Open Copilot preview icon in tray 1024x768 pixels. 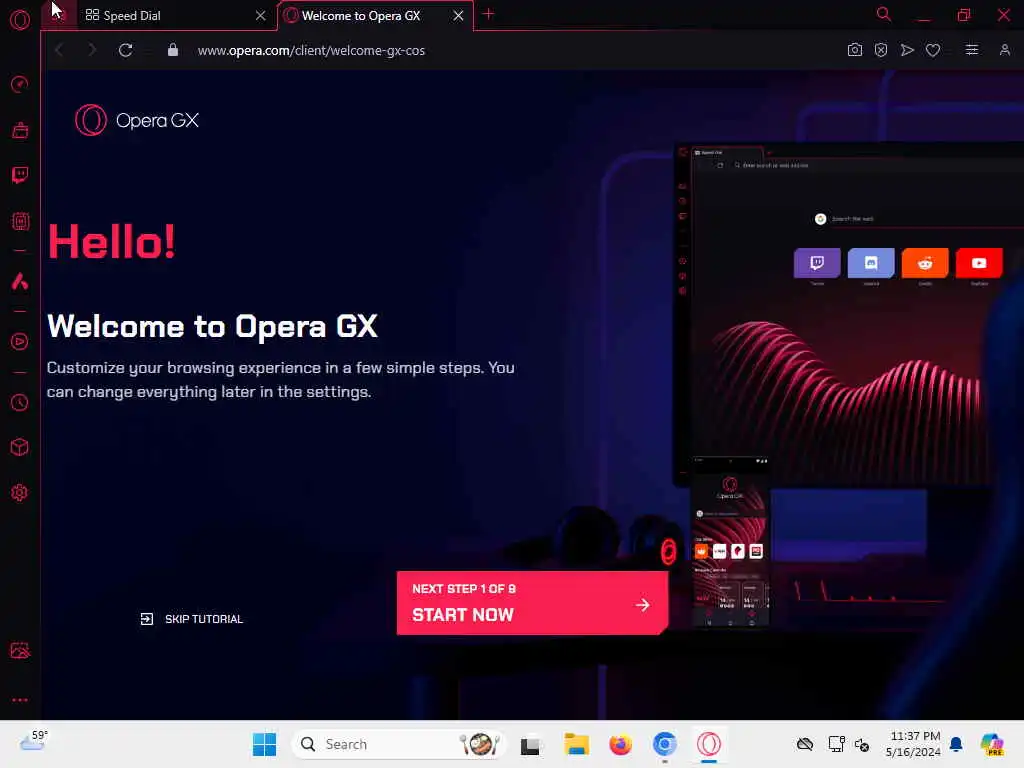pos(991,744)
